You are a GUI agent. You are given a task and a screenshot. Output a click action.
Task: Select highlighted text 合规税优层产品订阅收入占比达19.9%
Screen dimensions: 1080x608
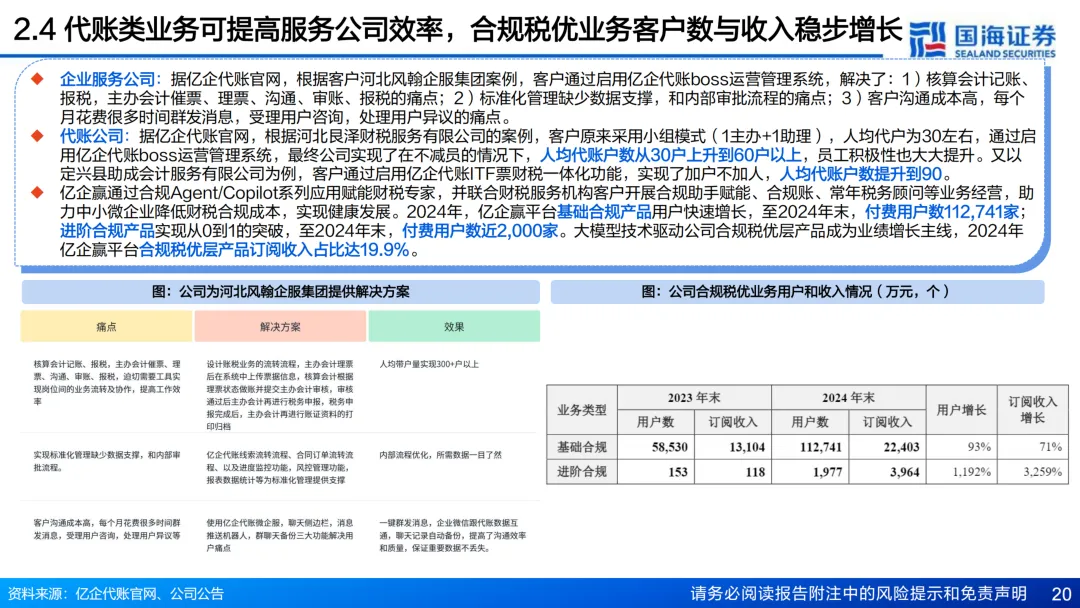pyautogui.click(x=274, y=250)
